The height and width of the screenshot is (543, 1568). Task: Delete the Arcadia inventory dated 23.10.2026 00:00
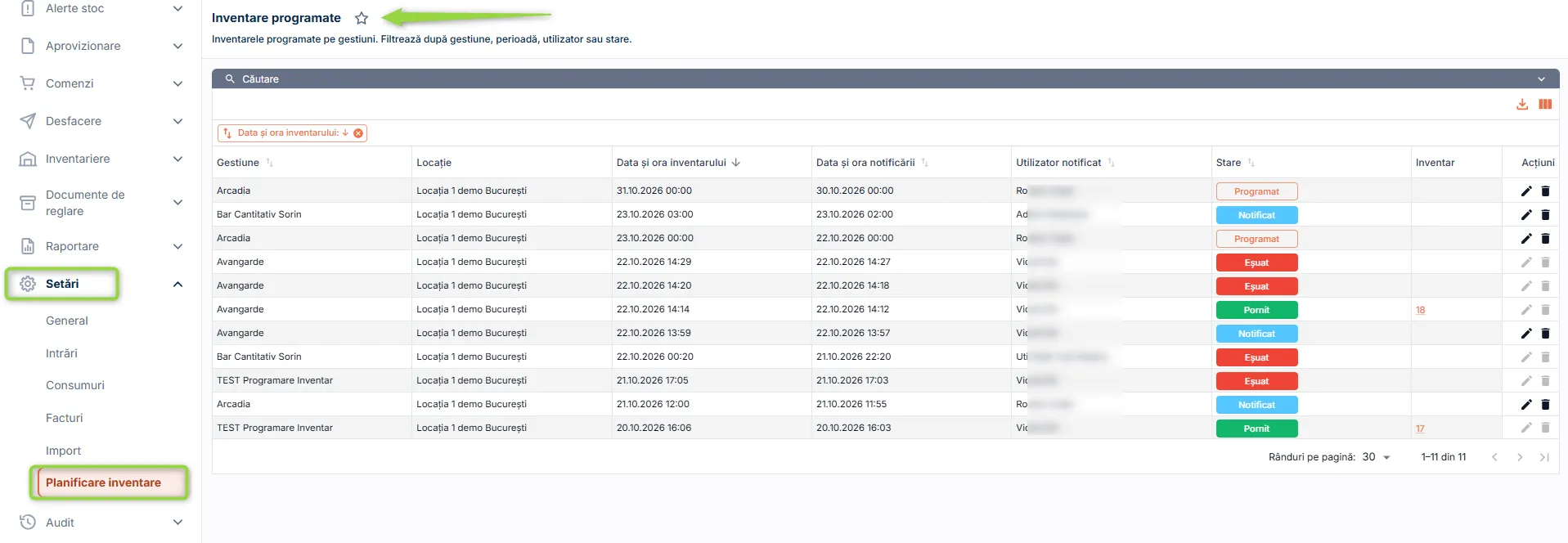point(1545,239)
